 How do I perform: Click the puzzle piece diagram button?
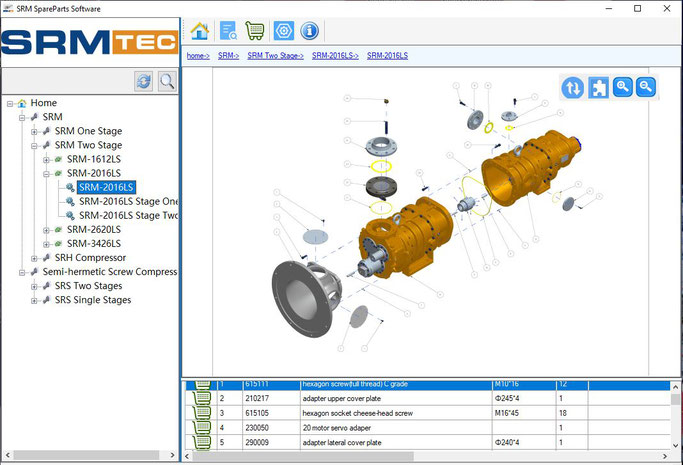click(x=598, y=88)
